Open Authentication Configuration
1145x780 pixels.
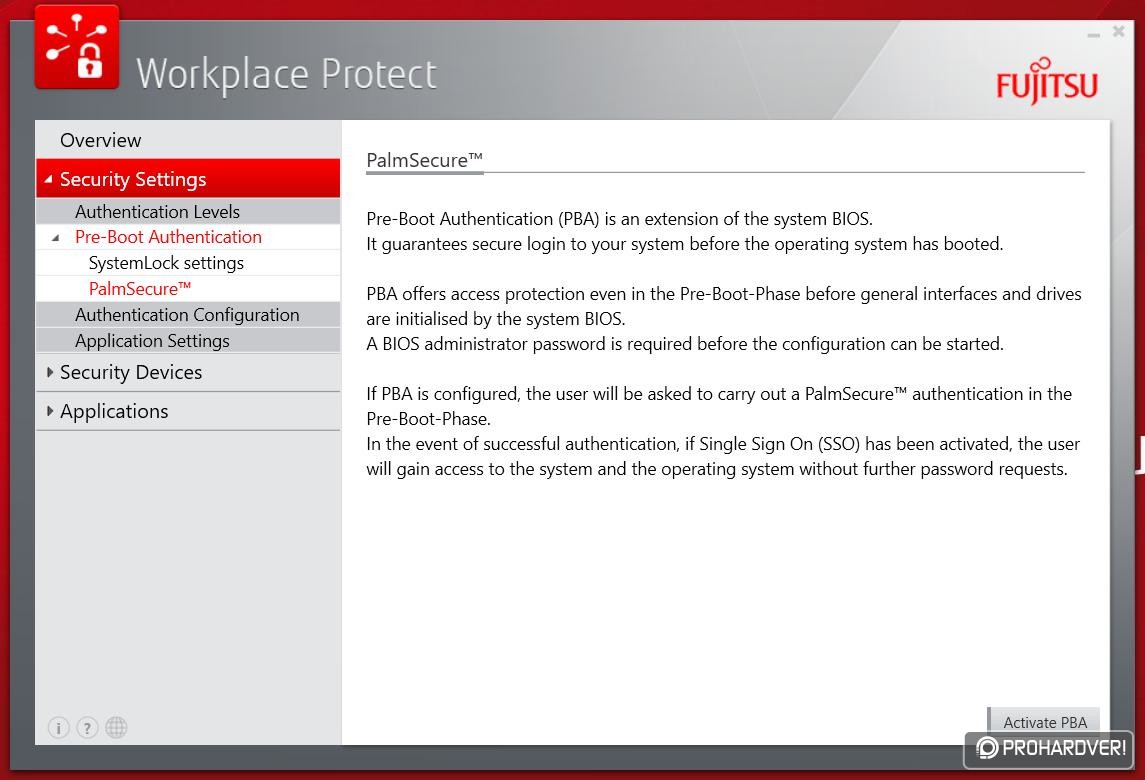[x=188, y=315]
